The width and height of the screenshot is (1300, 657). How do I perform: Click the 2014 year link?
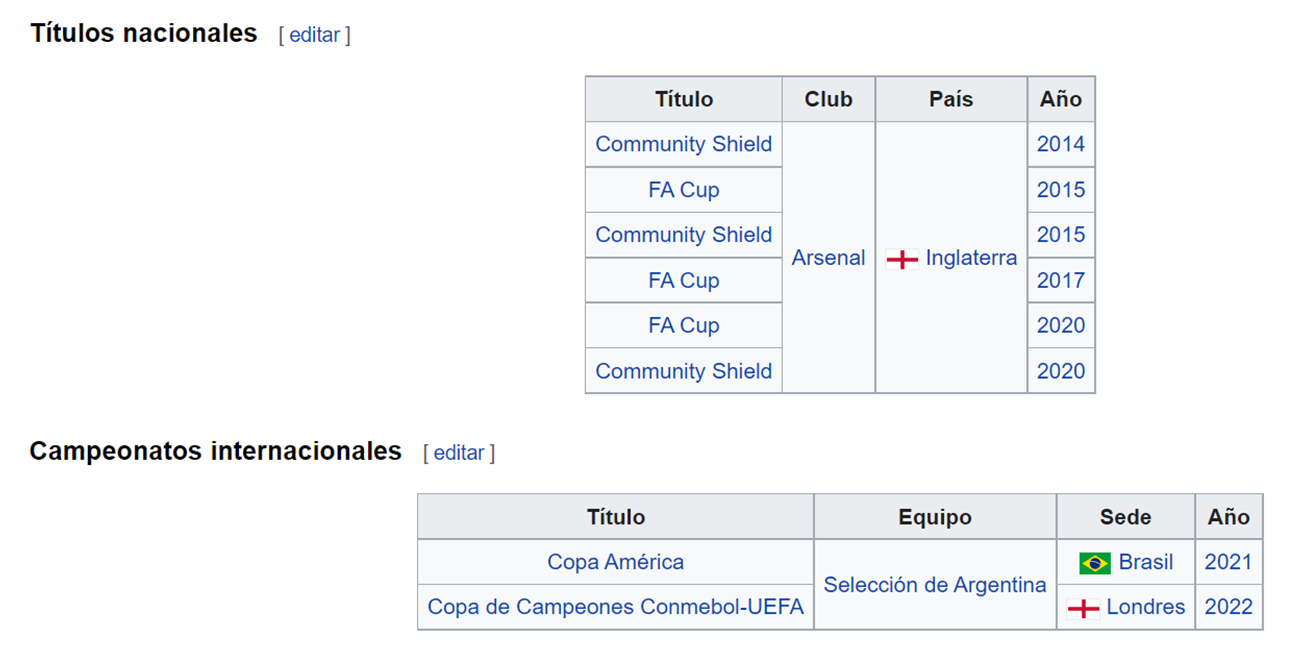click(1061, 144)
